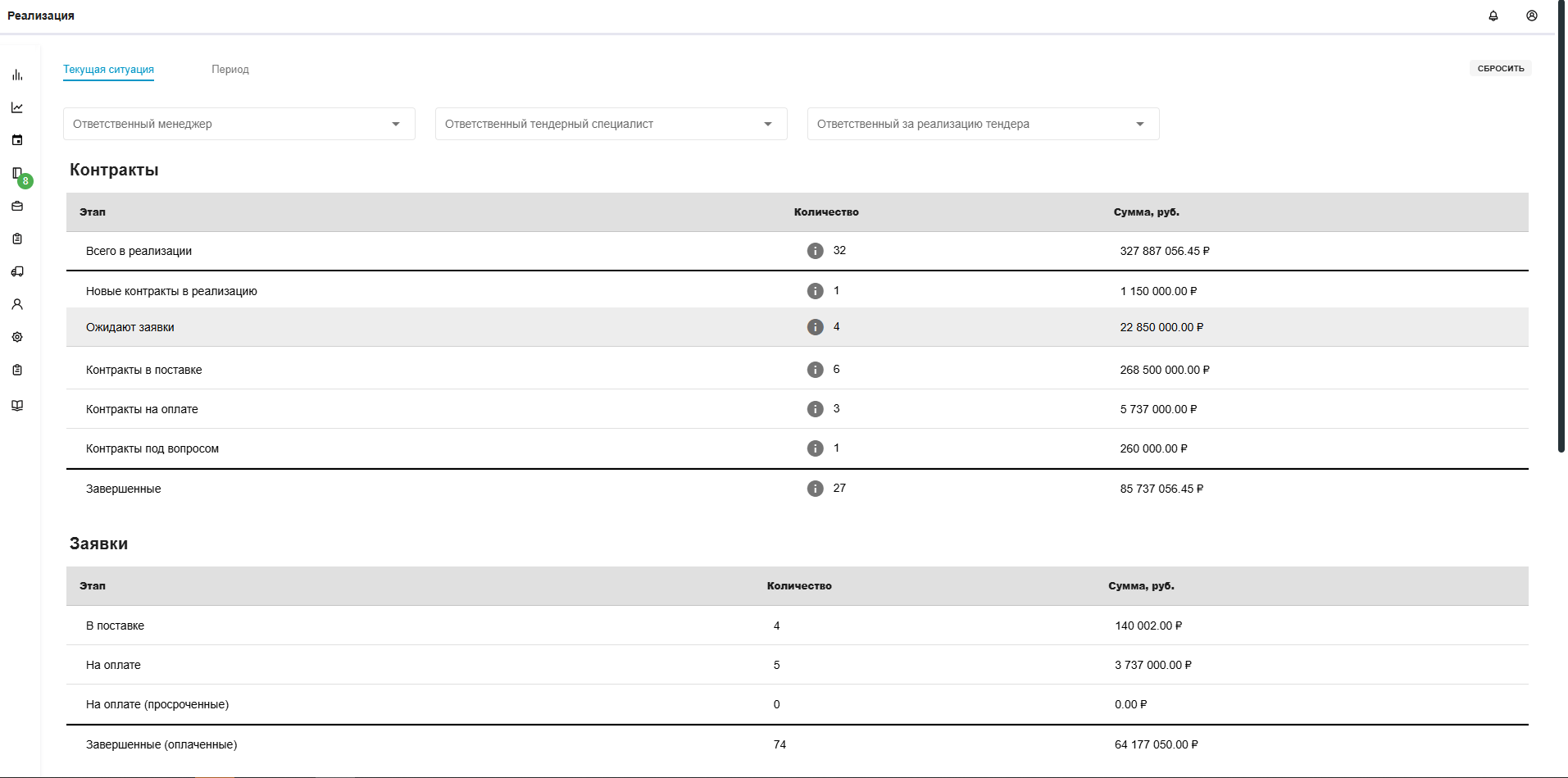Open the user account icon
The image size is (1568, 778).
tap(1532, 16)
